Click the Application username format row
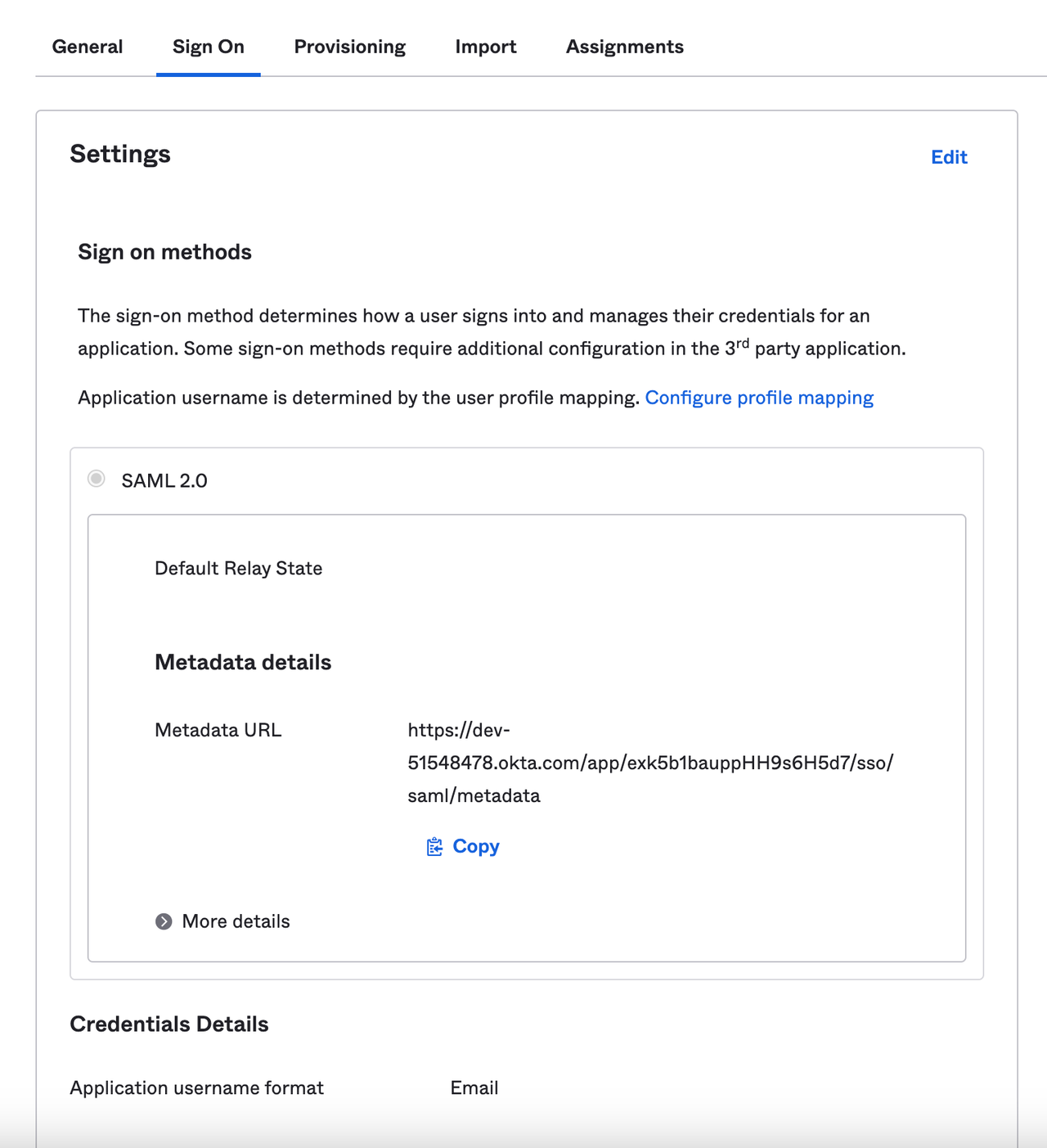Image resolution: width=1047 pixels, height=1148 pixels. (196, 1088)
